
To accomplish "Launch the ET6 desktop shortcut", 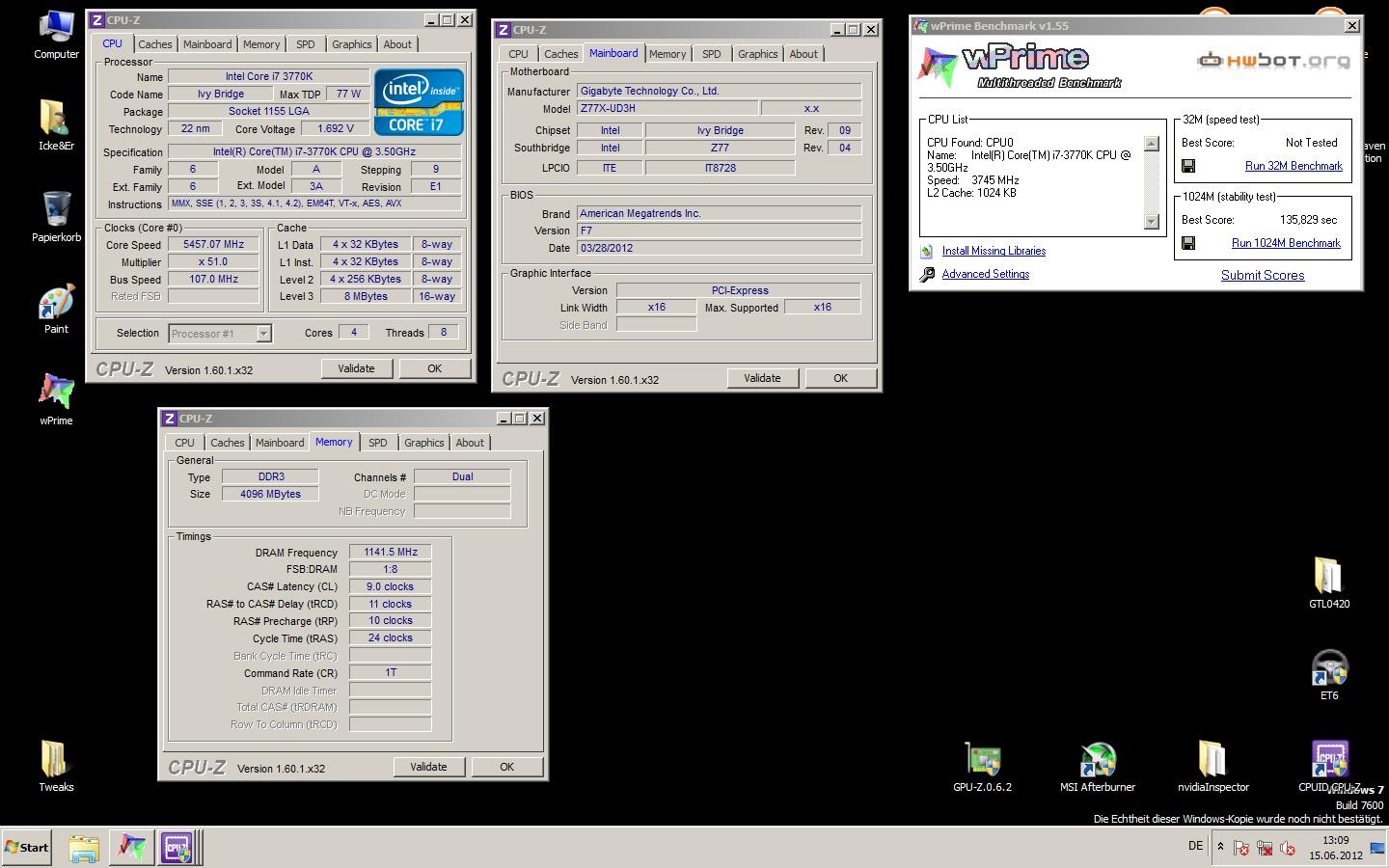I will point(1329,675).
